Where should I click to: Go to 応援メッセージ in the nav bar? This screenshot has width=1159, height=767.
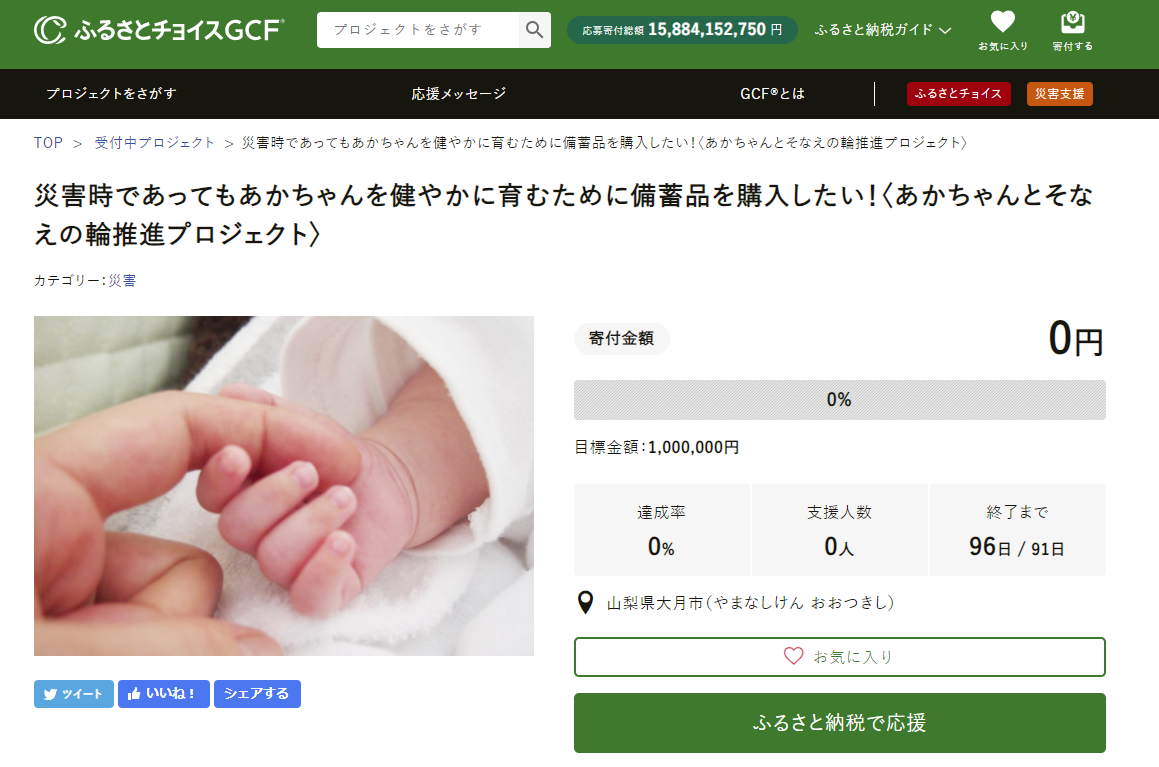point(459,94)
